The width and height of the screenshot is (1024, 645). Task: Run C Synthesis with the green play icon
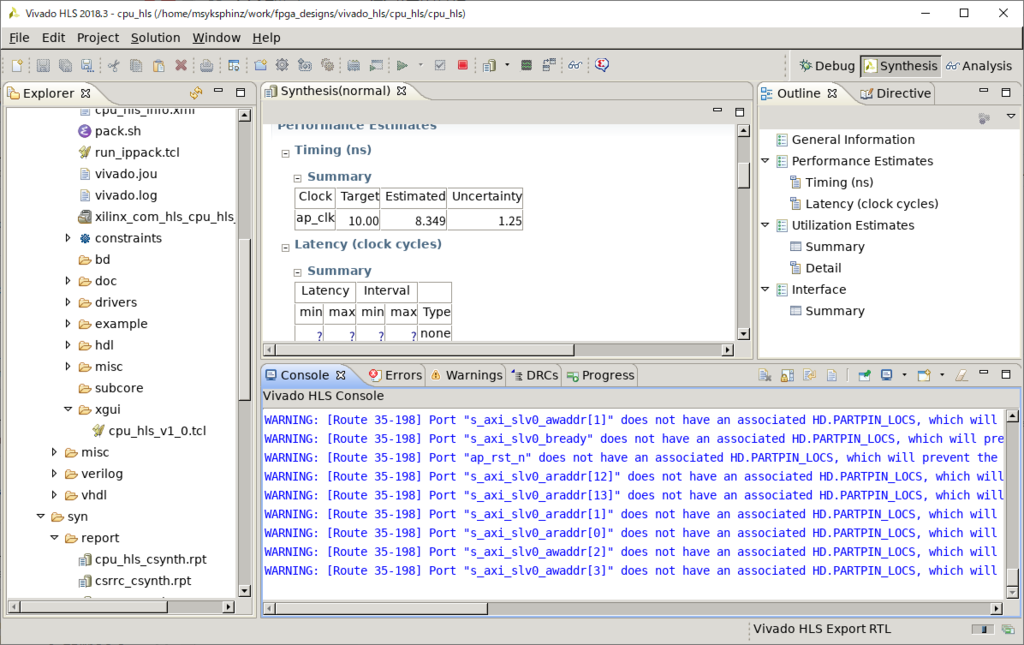(x=402, y=65)
